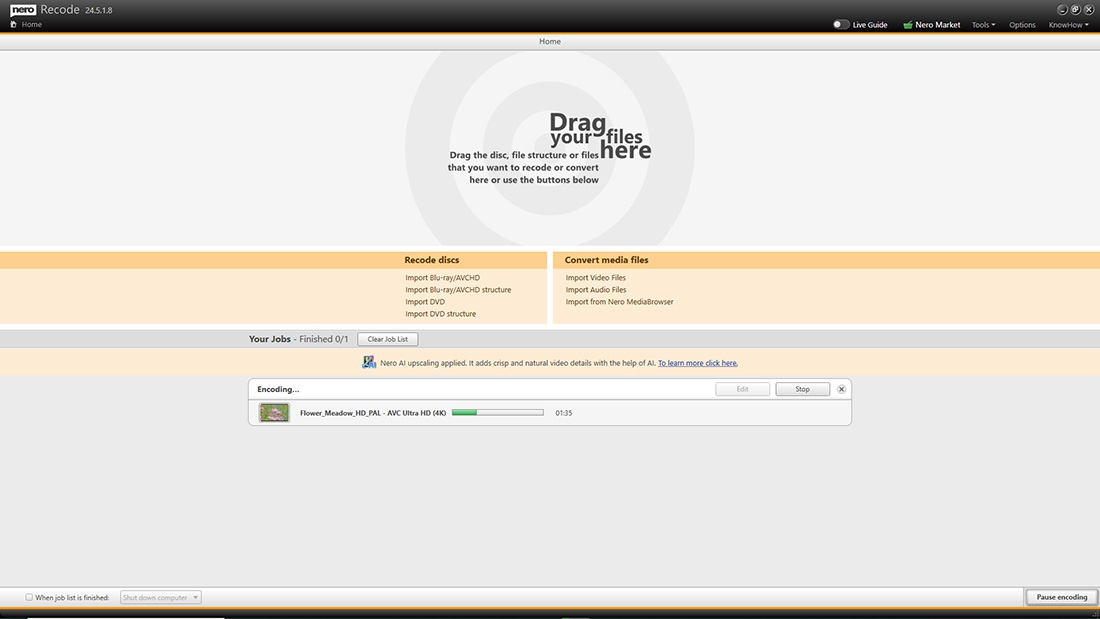The width and height of the screenshot is (1100, 619).
Task: Open the Flower_Meadow video thumbnail
Action: (x=274, y=413)
